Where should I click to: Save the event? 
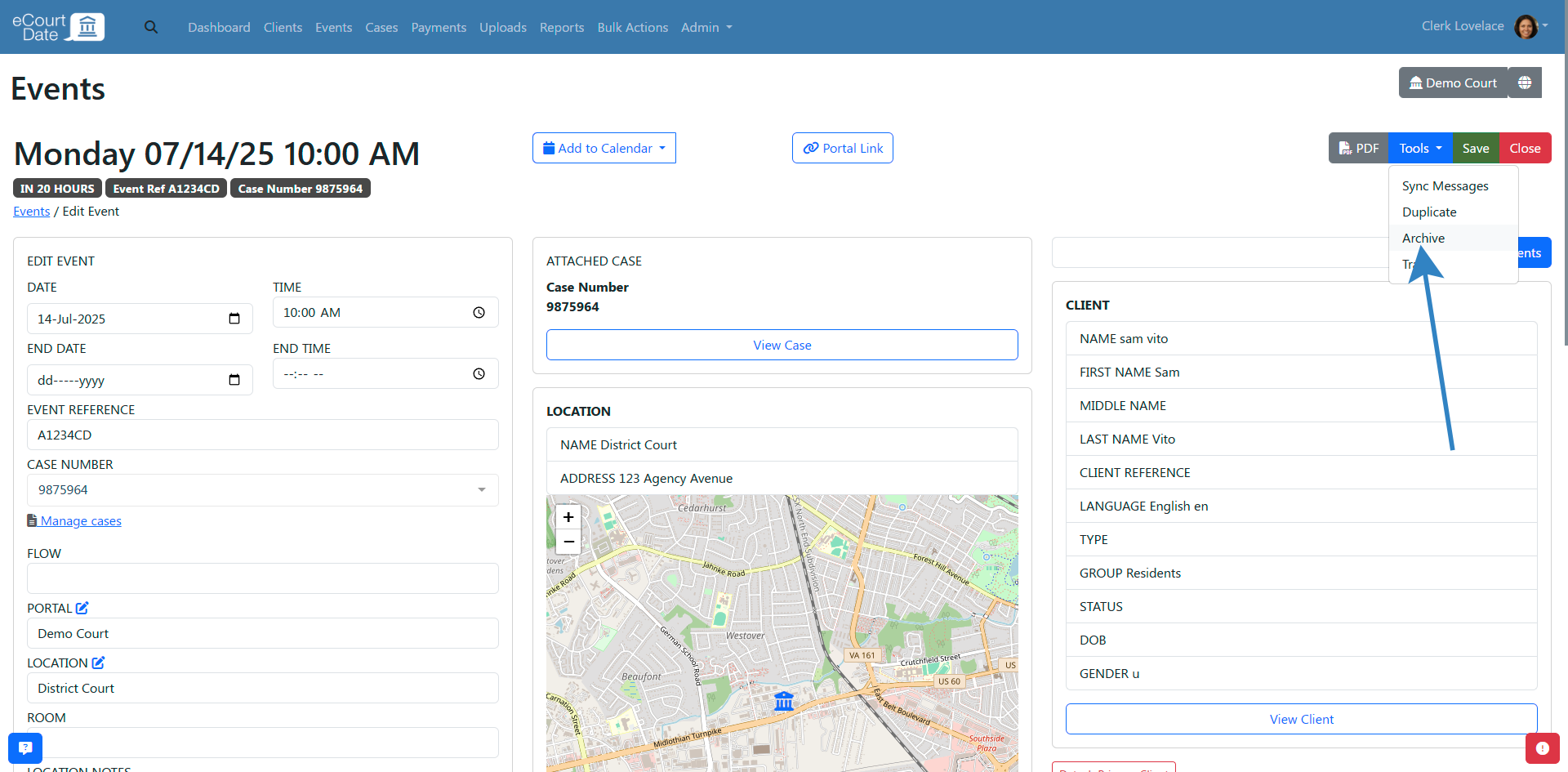pyautogui.click(x=1476, y=148)
